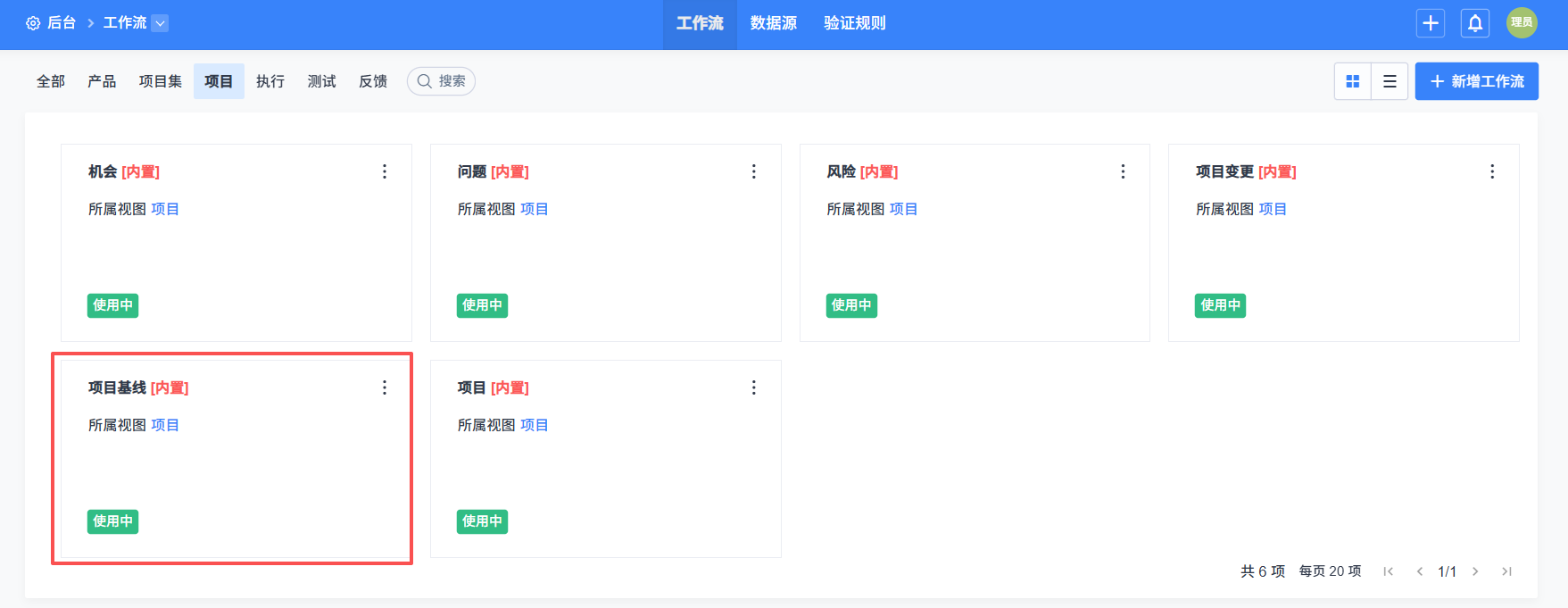Open the 数据源 tab
The width and height of the screenshot is (1568, 608).
(x=773, y=23)
